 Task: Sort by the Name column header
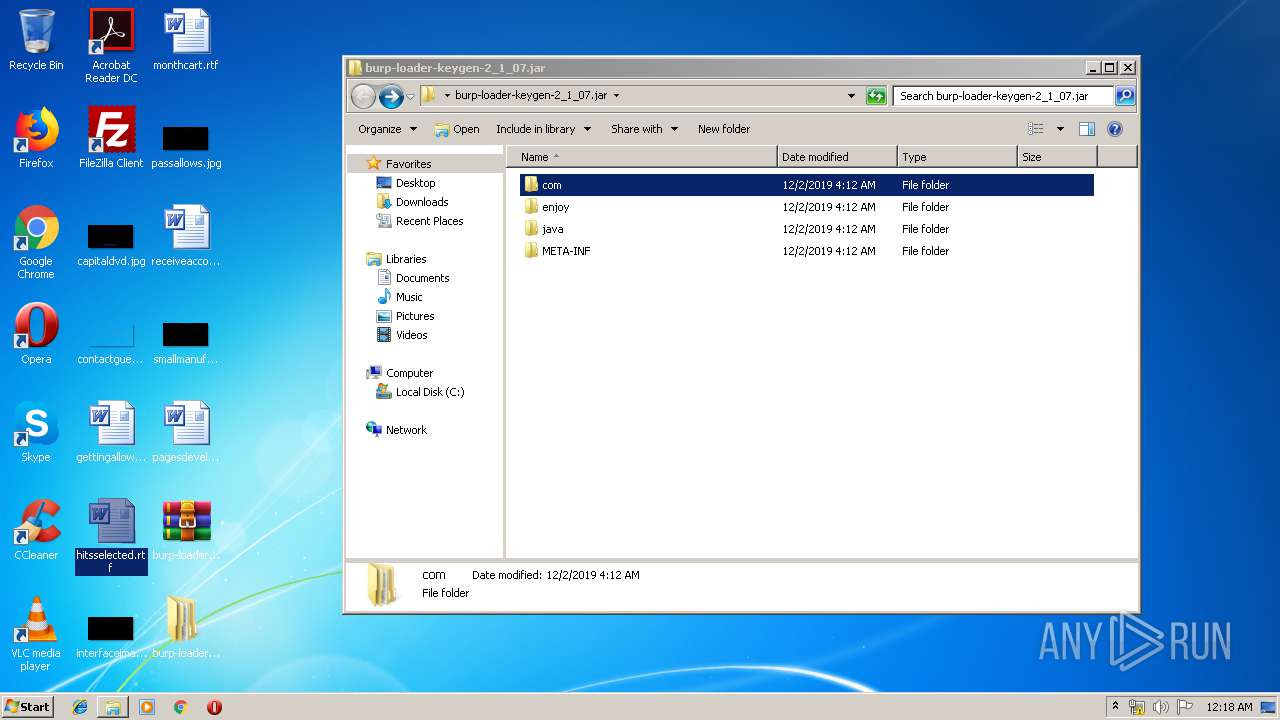tap(642, 157)
